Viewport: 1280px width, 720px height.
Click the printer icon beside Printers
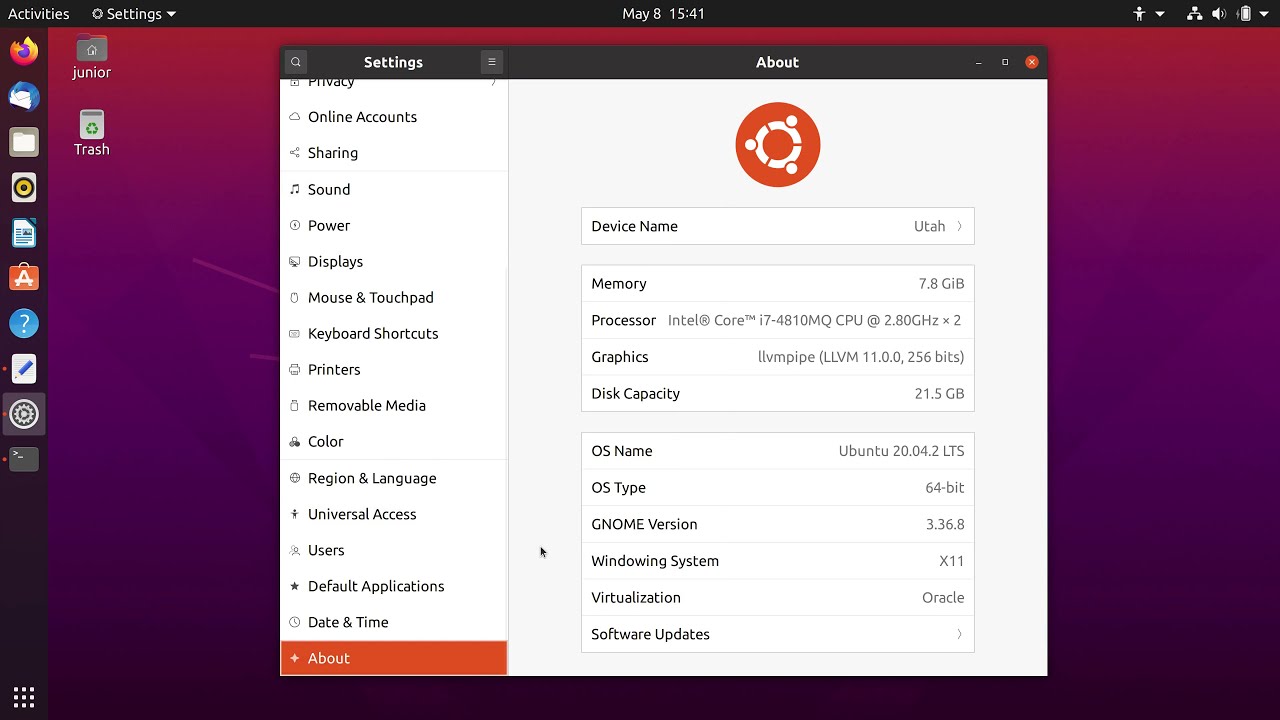(294, 369)
